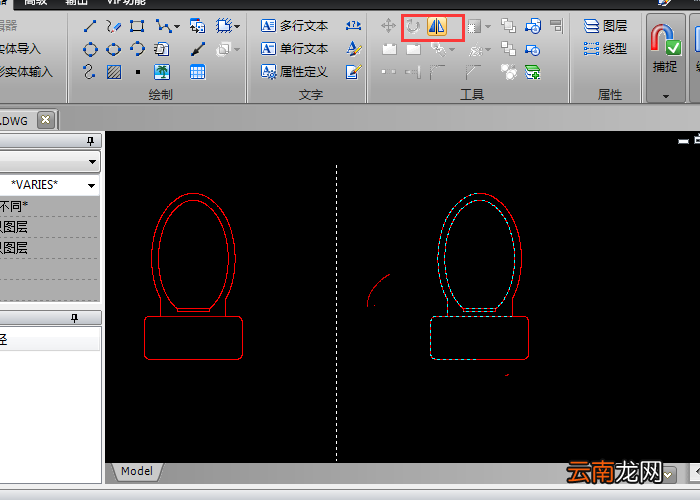Select the freehand sketch pencil tool
The width and height of the screenshot is (700, 500).
tap(113, 26)
